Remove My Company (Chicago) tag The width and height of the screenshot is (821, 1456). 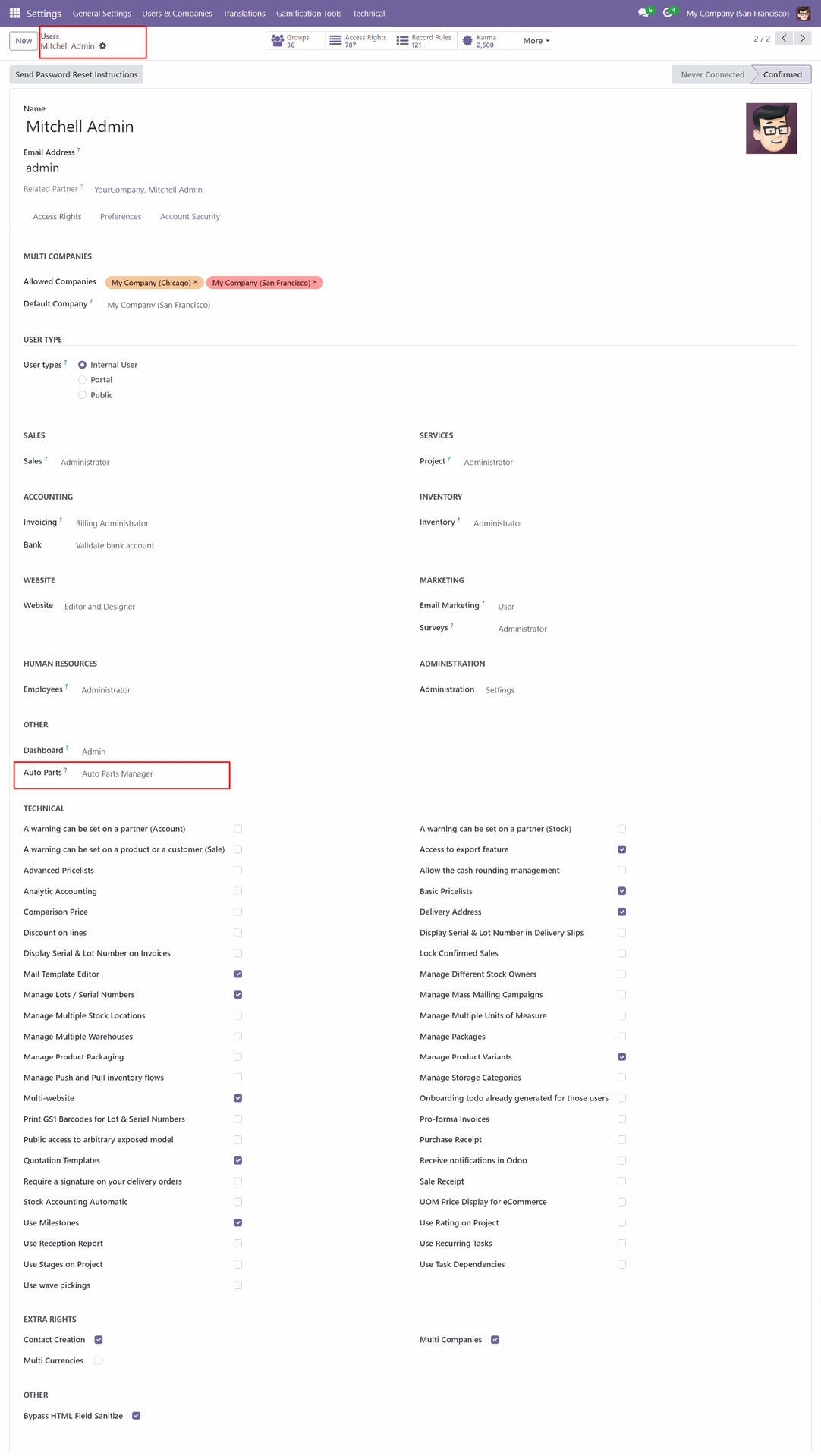coord(196,282)
